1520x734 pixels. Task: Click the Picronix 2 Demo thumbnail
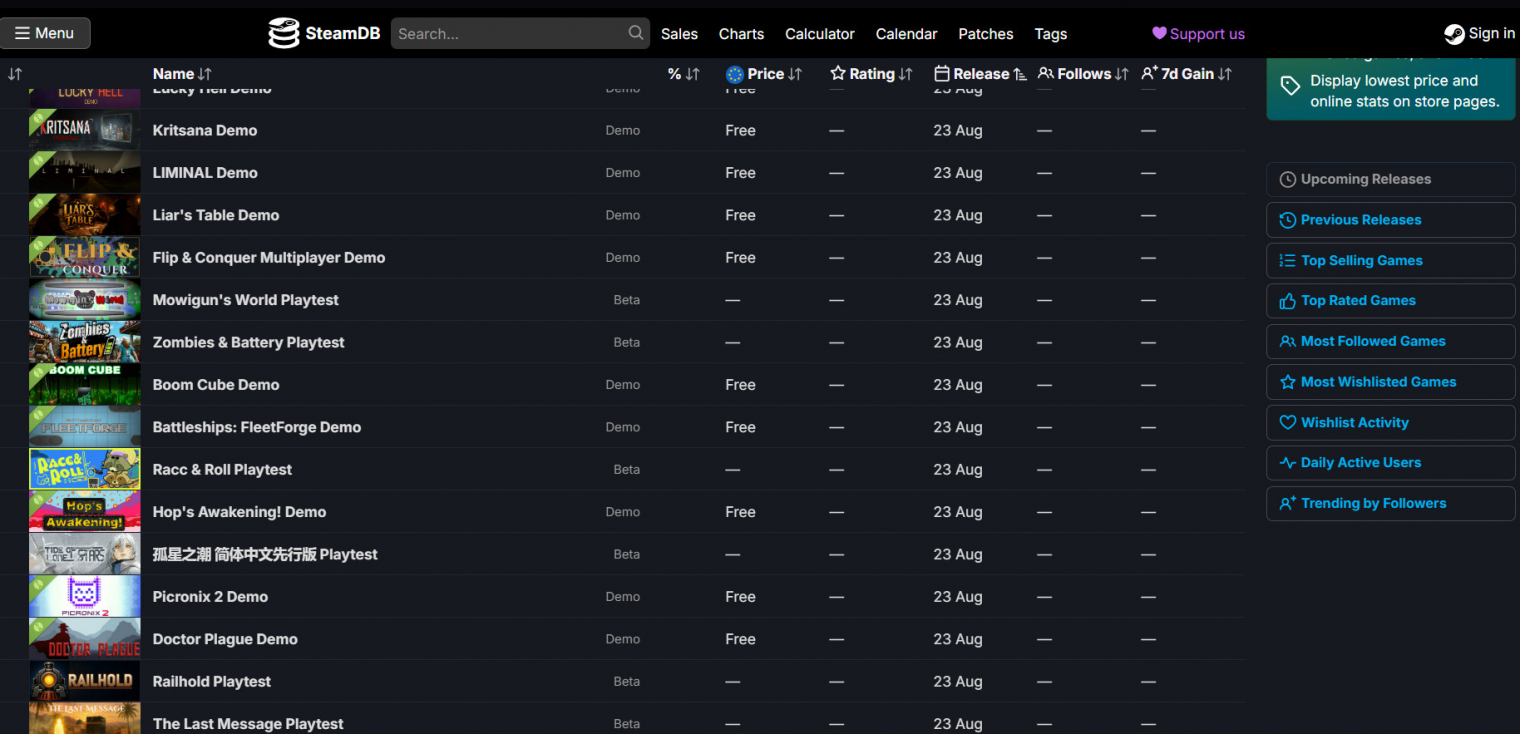coord(85,597)
